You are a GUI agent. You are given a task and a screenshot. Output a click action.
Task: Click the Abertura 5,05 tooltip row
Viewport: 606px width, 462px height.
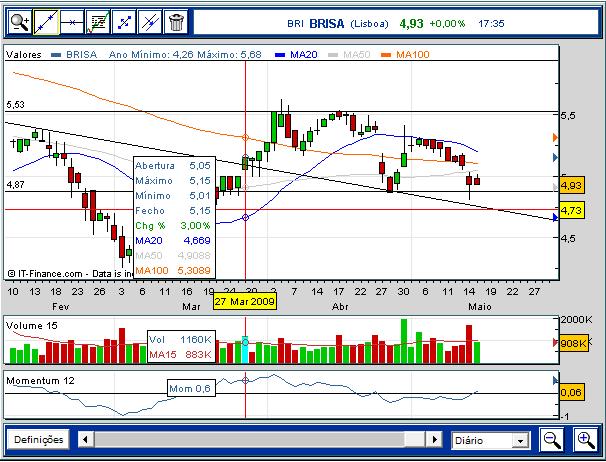[x=173, y=165]
